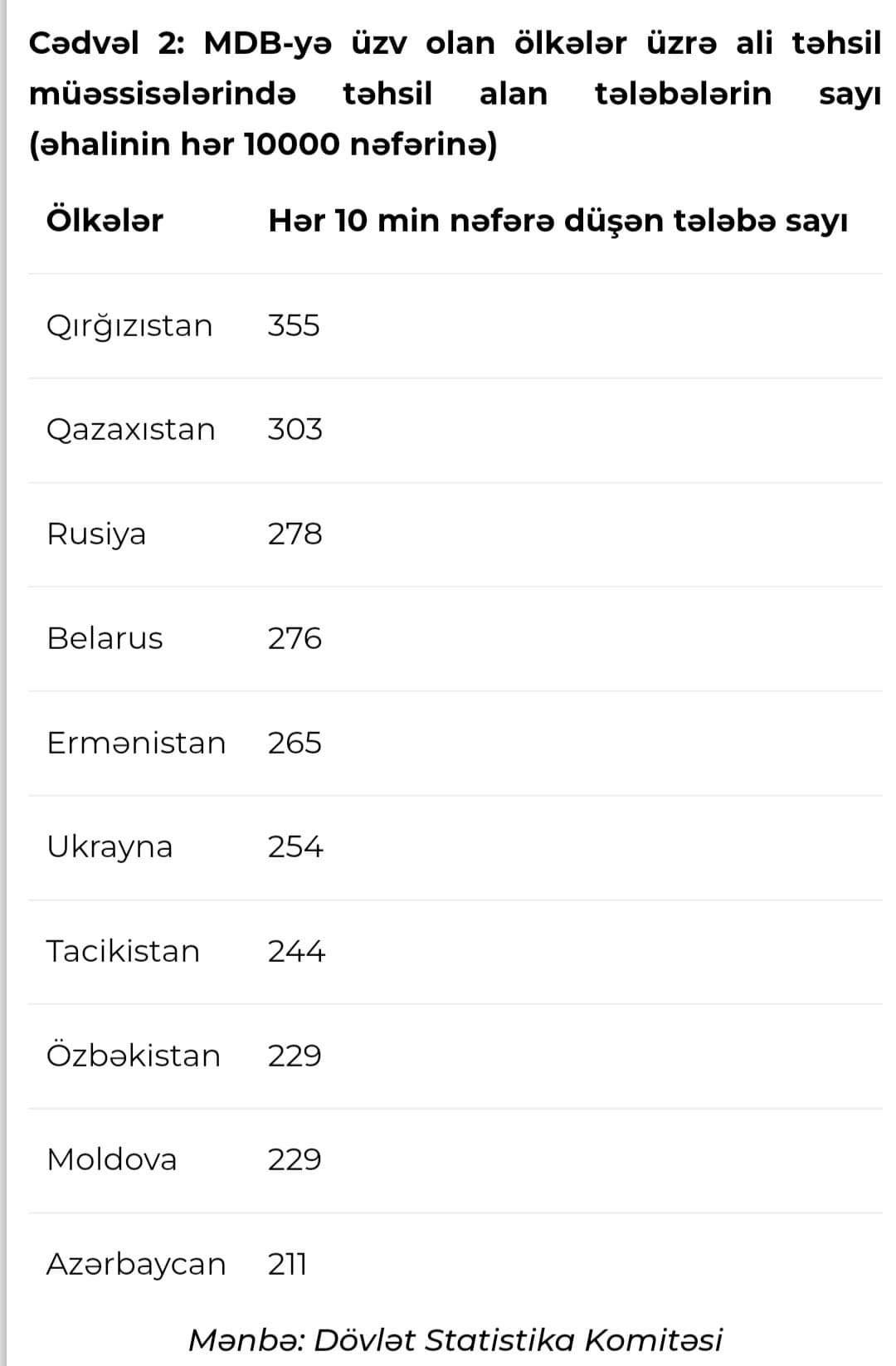
Task: Click the value 355
Action: (294, 325)
